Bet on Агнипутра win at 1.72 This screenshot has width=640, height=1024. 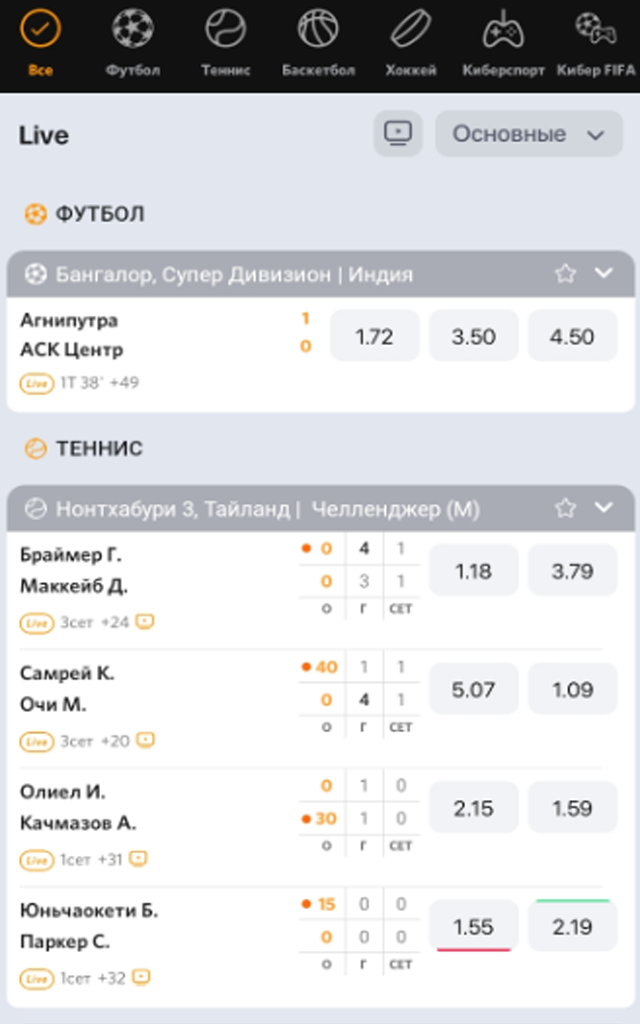pos(374,336)
